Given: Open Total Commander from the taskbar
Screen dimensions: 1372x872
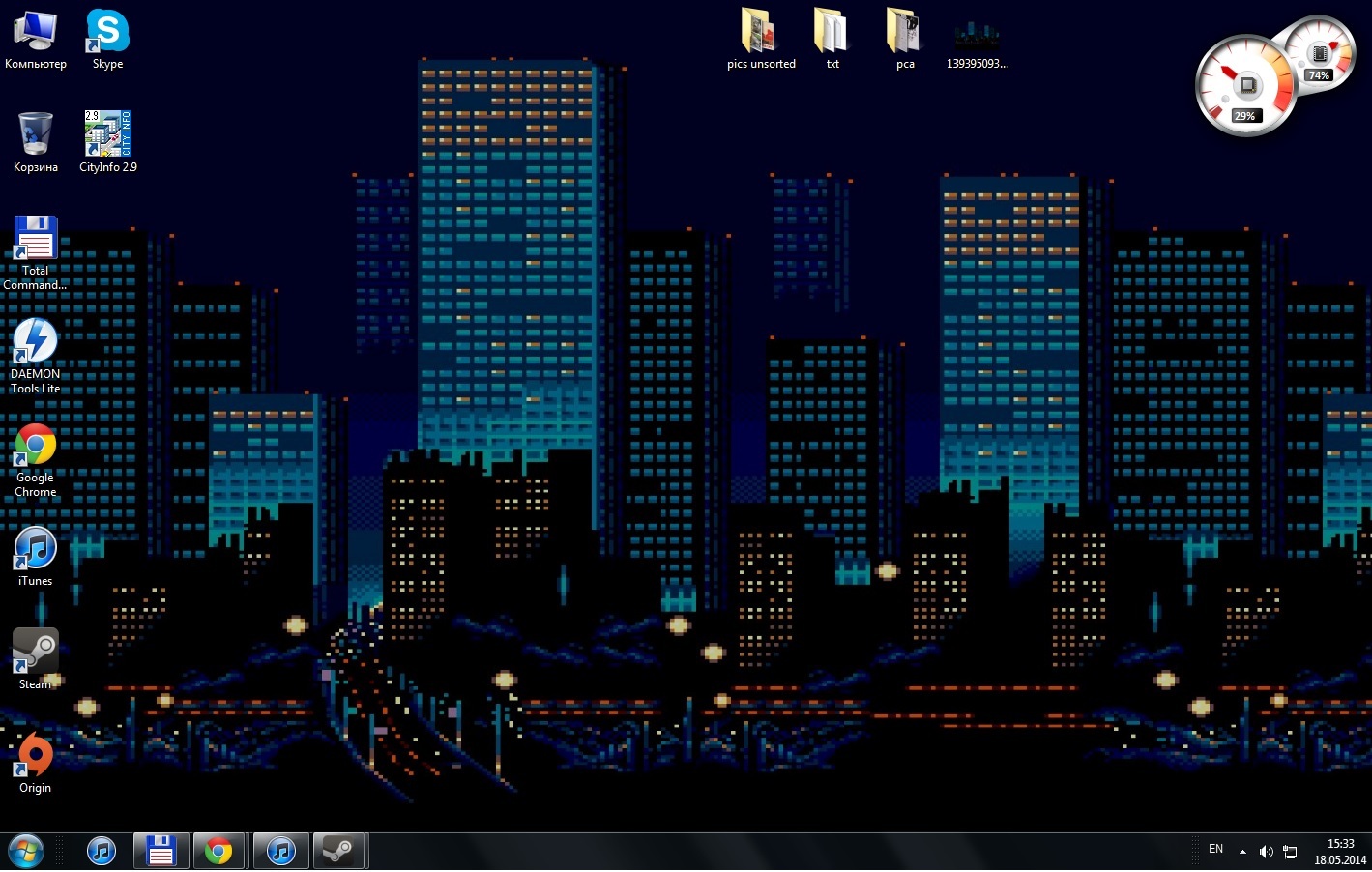Looking at the screenshot, I should (x=161, y=852).
